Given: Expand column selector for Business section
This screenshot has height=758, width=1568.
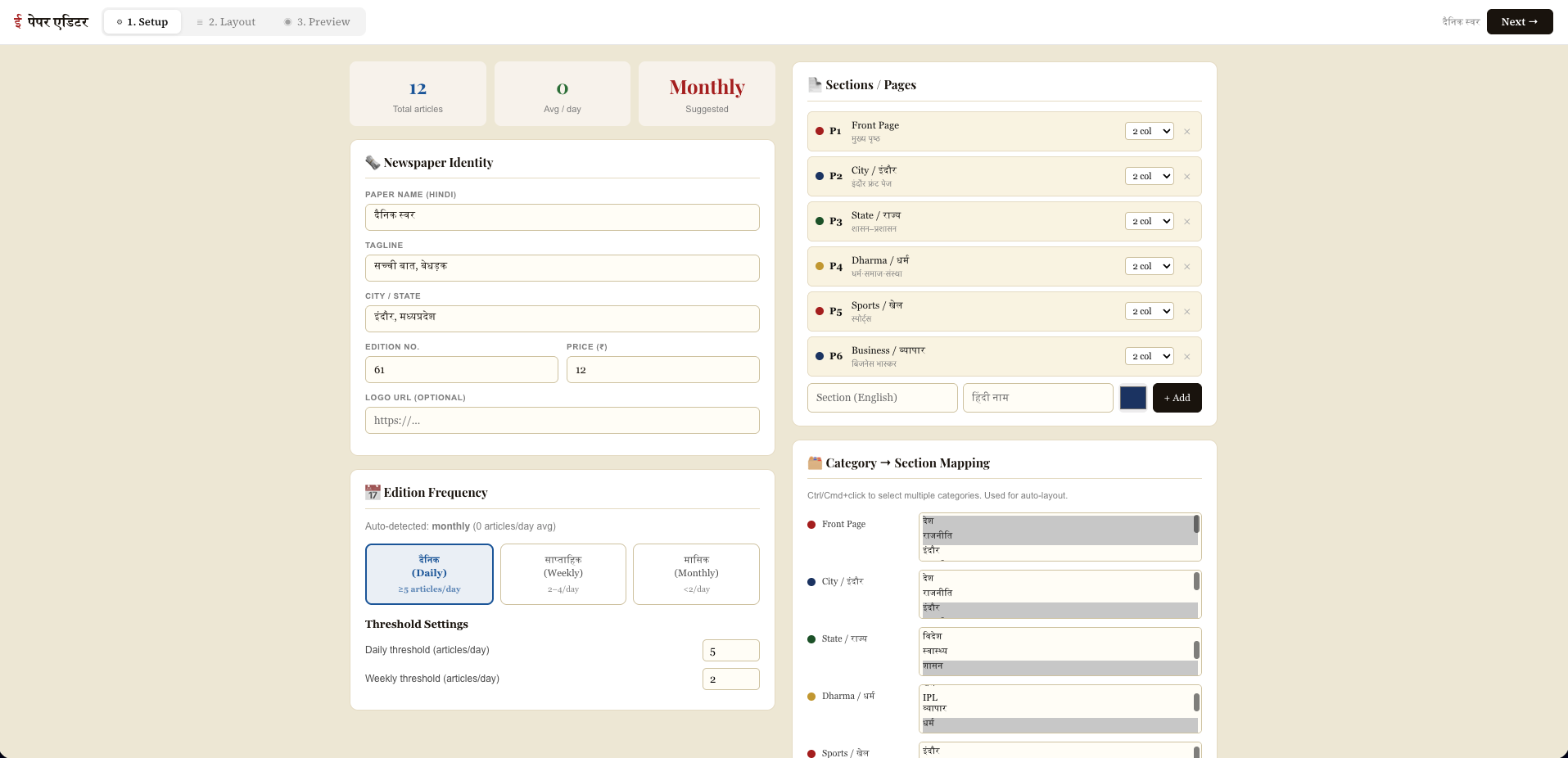Looking at the screenshot, I should point(1150,356).
